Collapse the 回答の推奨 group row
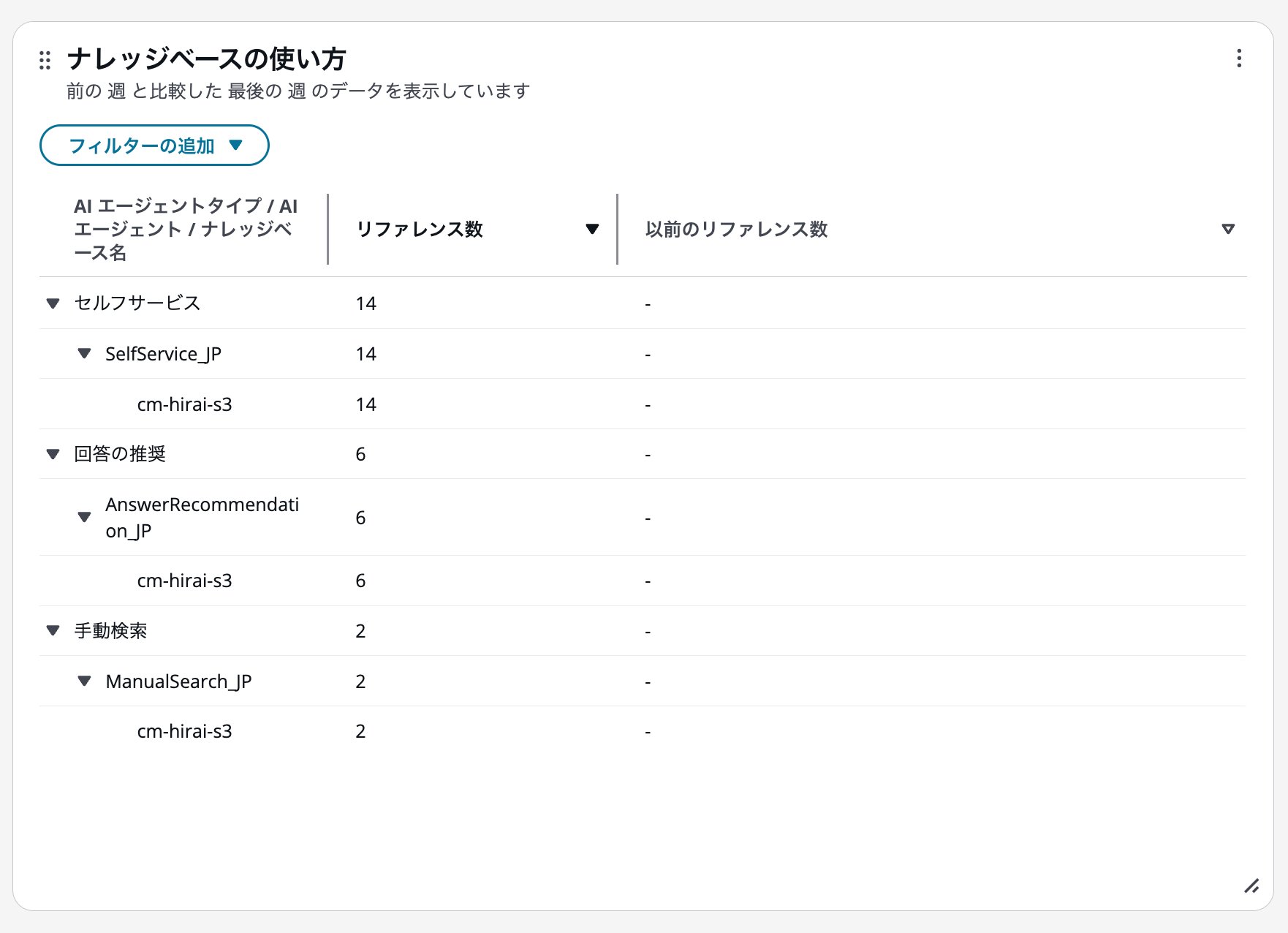 tap(52, 454)
